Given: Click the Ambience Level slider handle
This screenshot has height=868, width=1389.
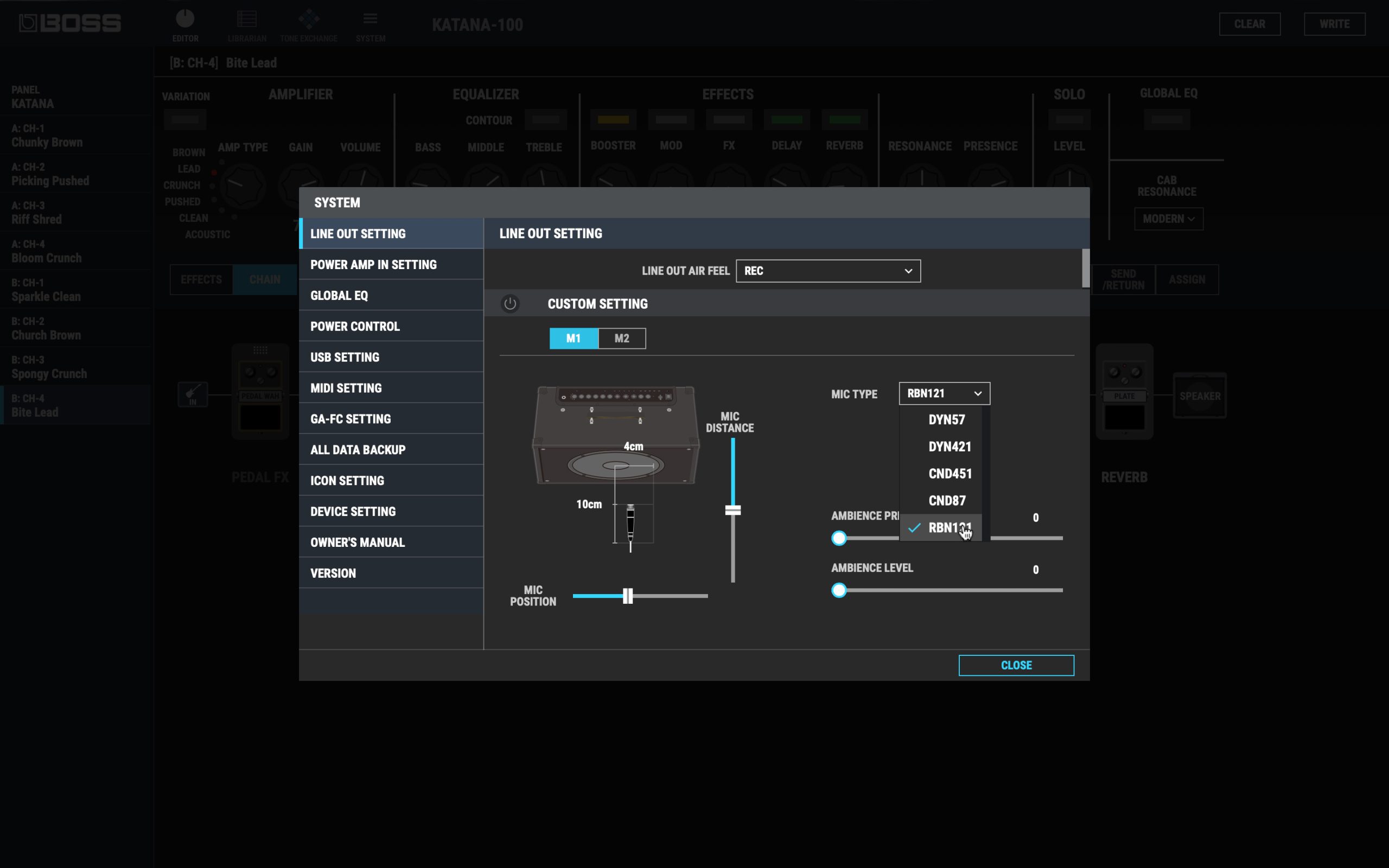Looking at the screenshot, I should pyautogui.click(x=839, y=590).
